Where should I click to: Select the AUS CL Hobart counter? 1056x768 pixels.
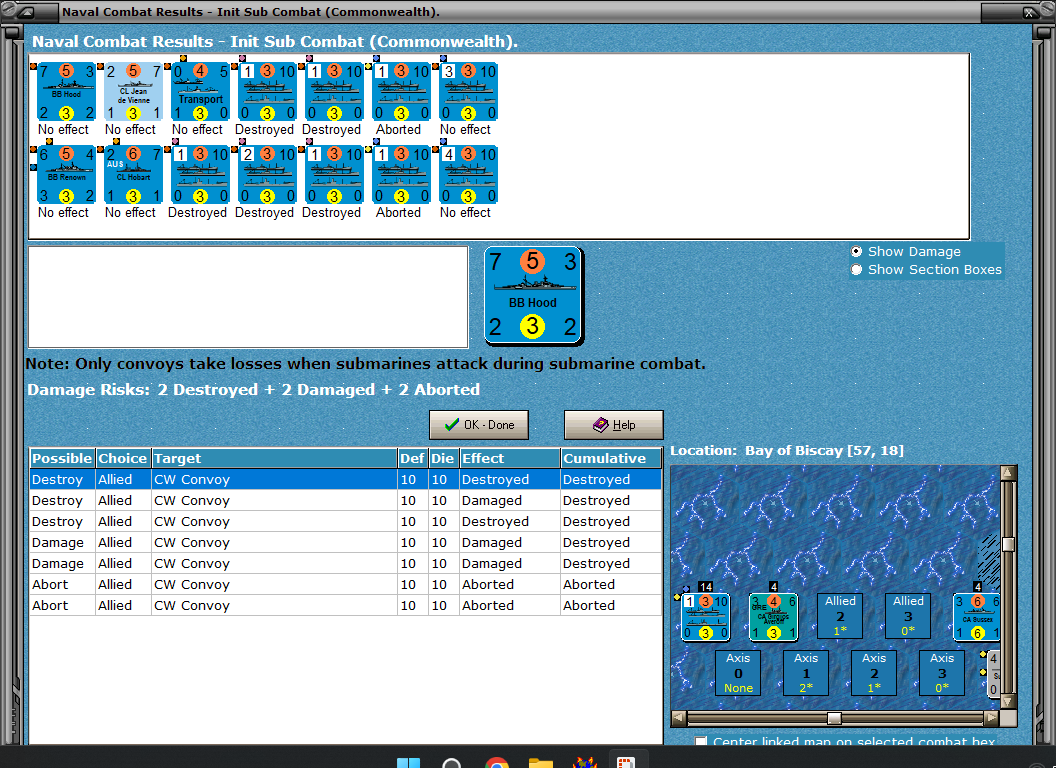pyautogui.click(x=133, y=175)
